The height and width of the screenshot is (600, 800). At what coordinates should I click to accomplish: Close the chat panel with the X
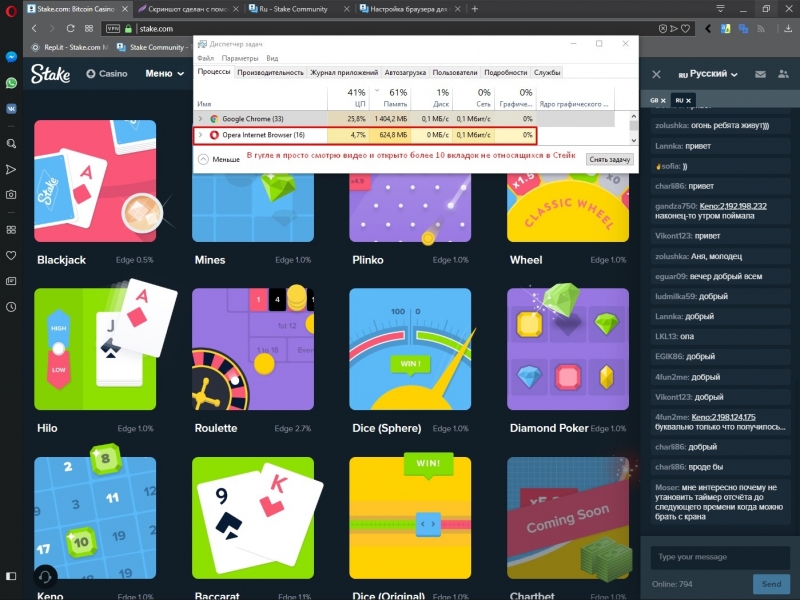657,74
